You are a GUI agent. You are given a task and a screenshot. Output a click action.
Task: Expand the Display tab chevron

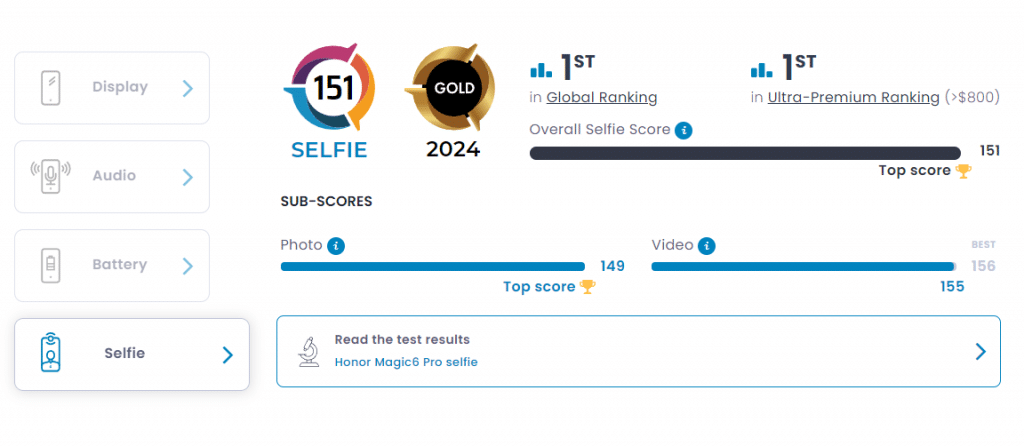[187, 88]
